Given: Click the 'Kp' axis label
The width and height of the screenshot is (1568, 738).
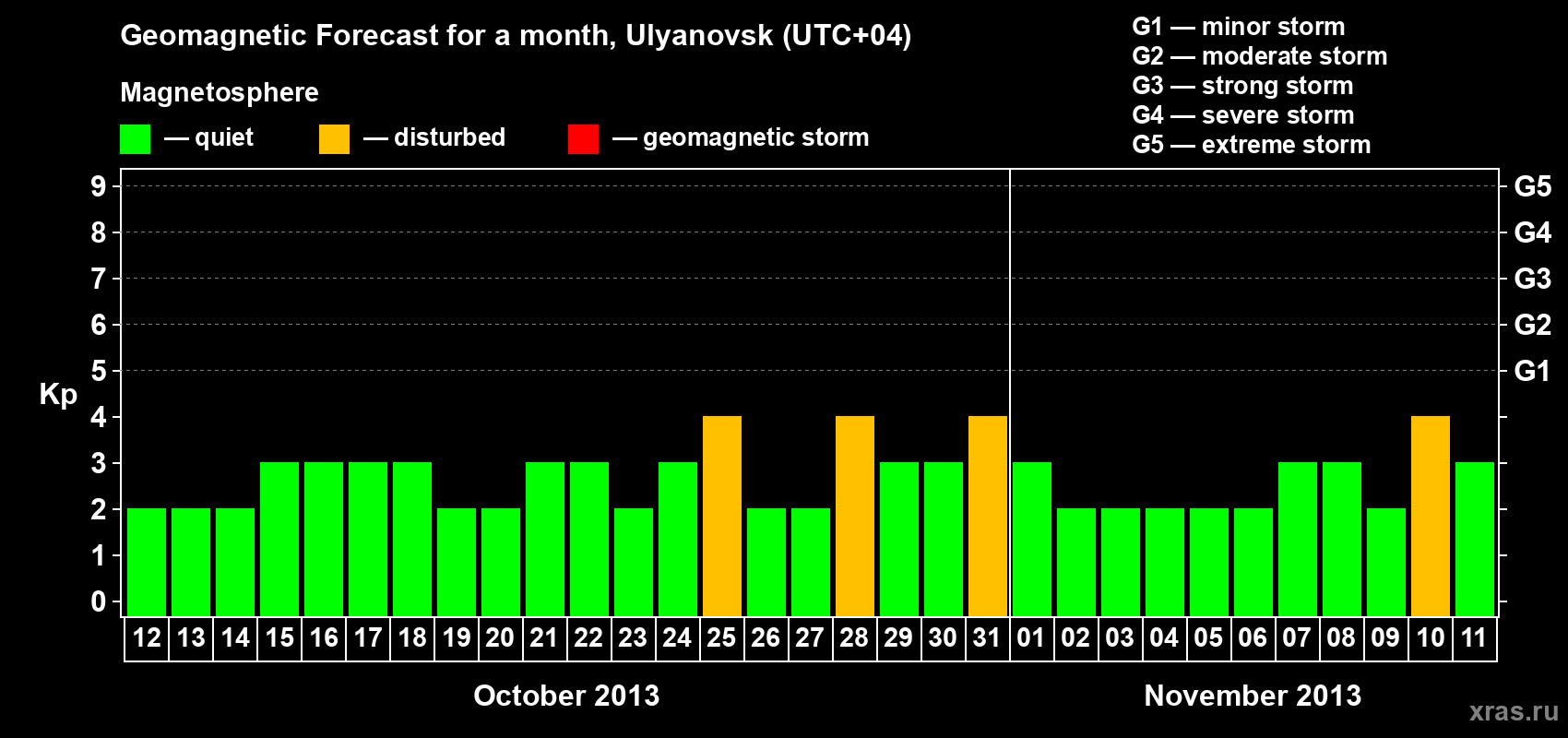Looking at the screenshot, I should click(x=58, y=395).
